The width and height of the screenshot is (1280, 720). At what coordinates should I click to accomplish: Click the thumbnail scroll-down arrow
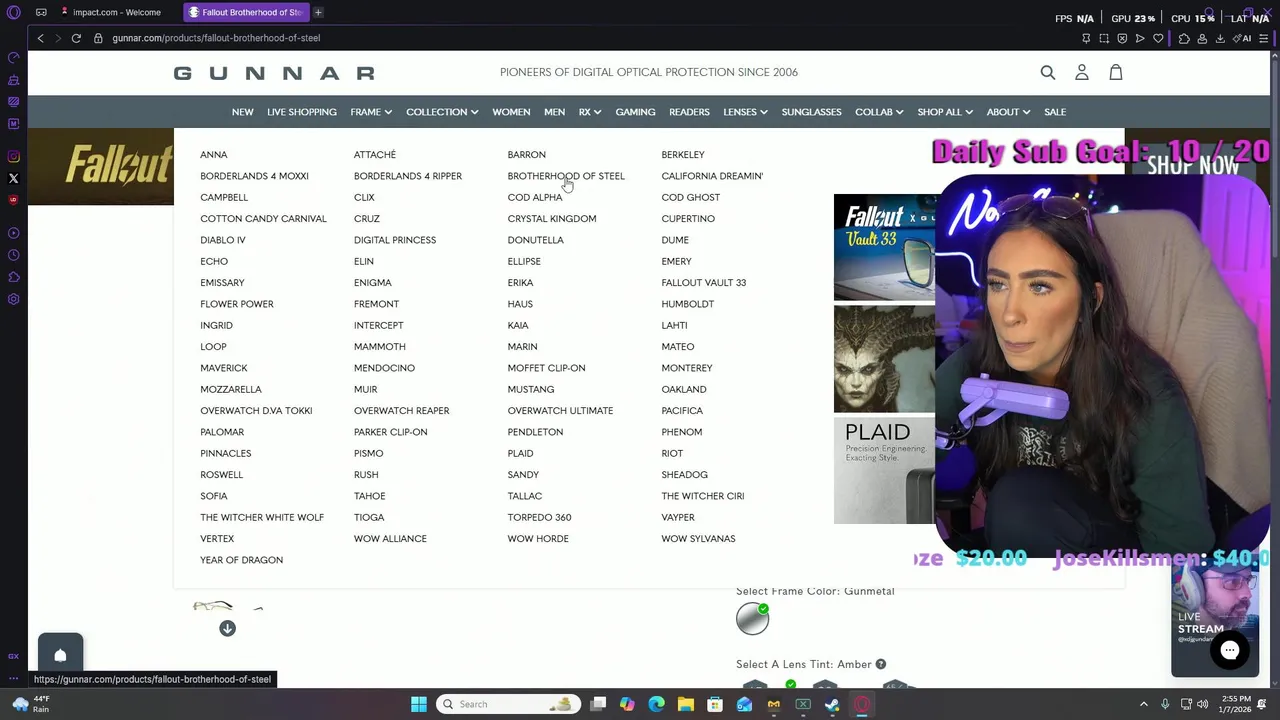coord(227,628)
